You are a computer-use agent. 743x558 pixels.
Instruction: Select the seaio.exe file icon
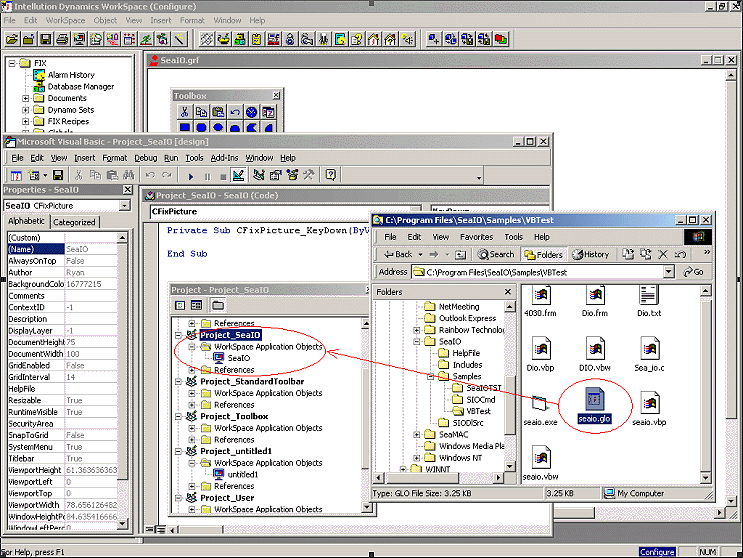pyautogui.click(x=540, y=410)
